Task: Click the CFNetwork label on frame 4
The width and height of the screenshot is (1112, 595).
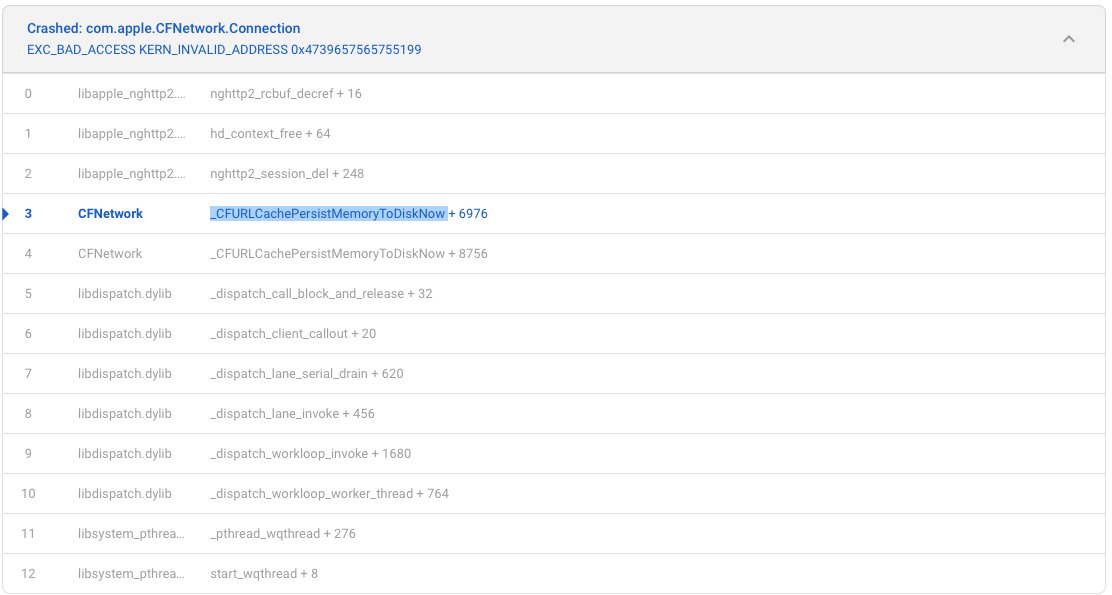Action: (x=110, y=253)
